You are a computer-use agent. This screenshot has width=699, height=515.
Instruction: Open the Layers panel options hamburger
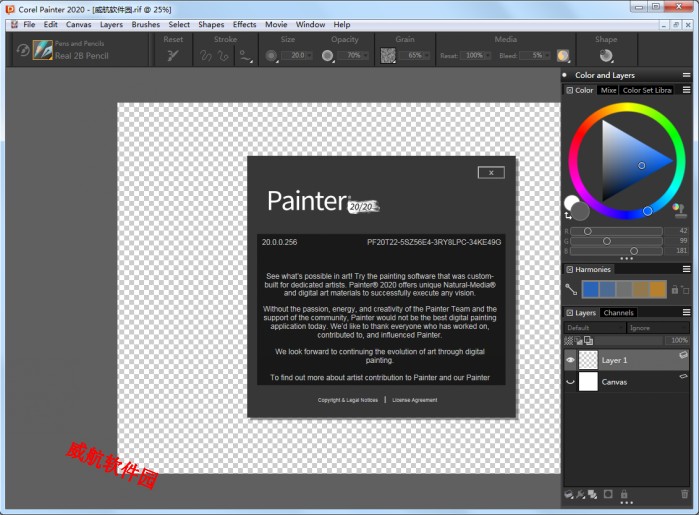687,313
